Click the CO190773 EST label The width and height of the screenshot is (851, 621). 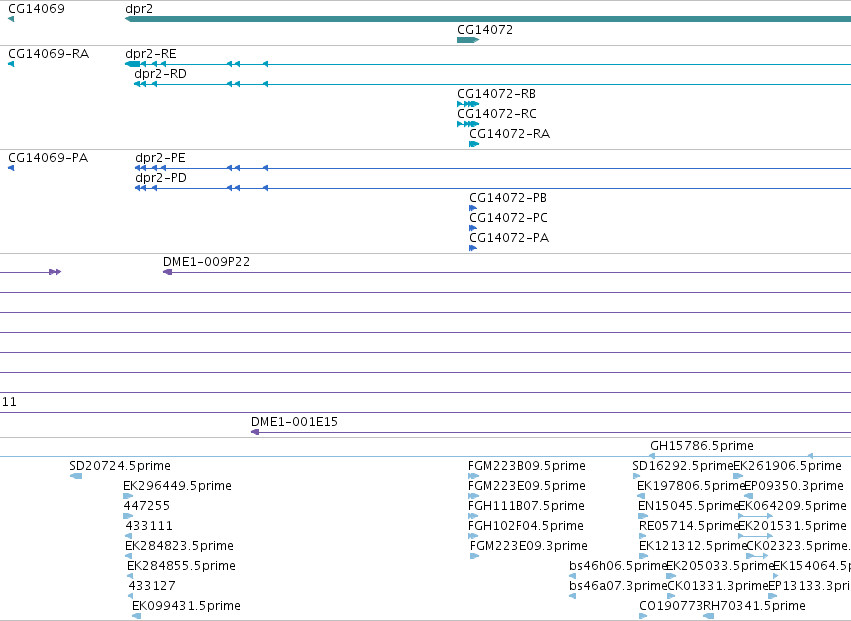(x=671, y=606)
